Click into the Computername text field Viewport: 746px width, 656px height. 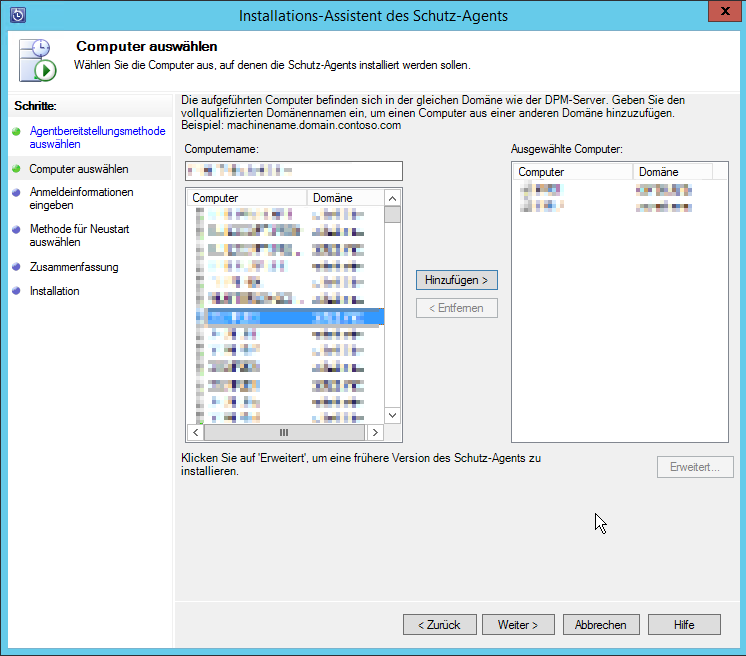coord(293,171)
